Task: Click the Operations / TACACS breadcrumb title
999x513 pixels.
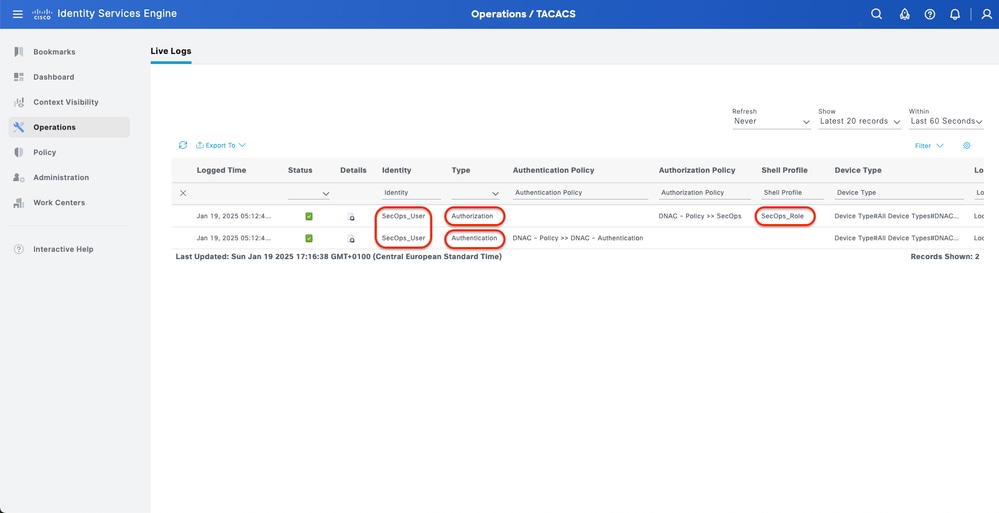Action: point(523,14)
